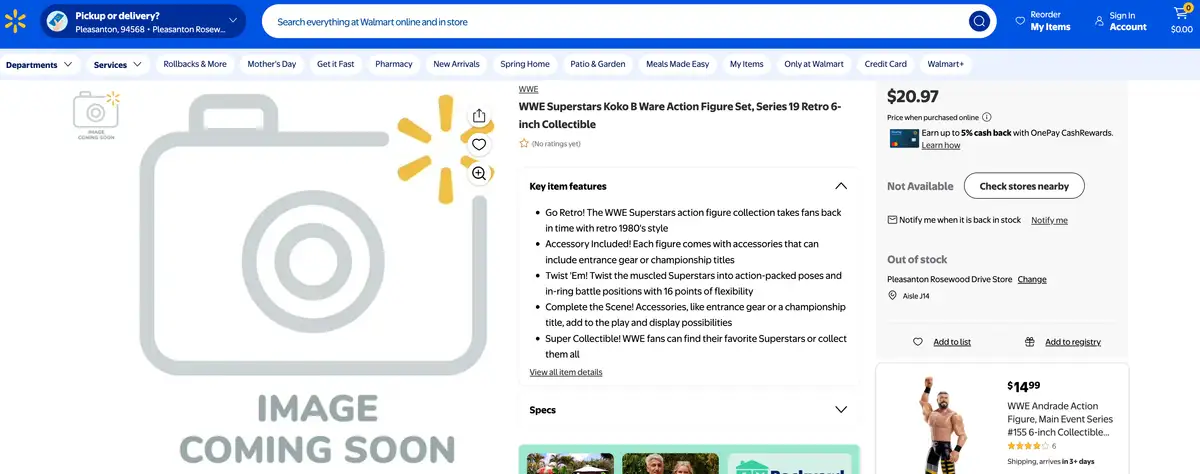Click the share icon on product image
1200x474 pixels.
(x=479, y=116)
